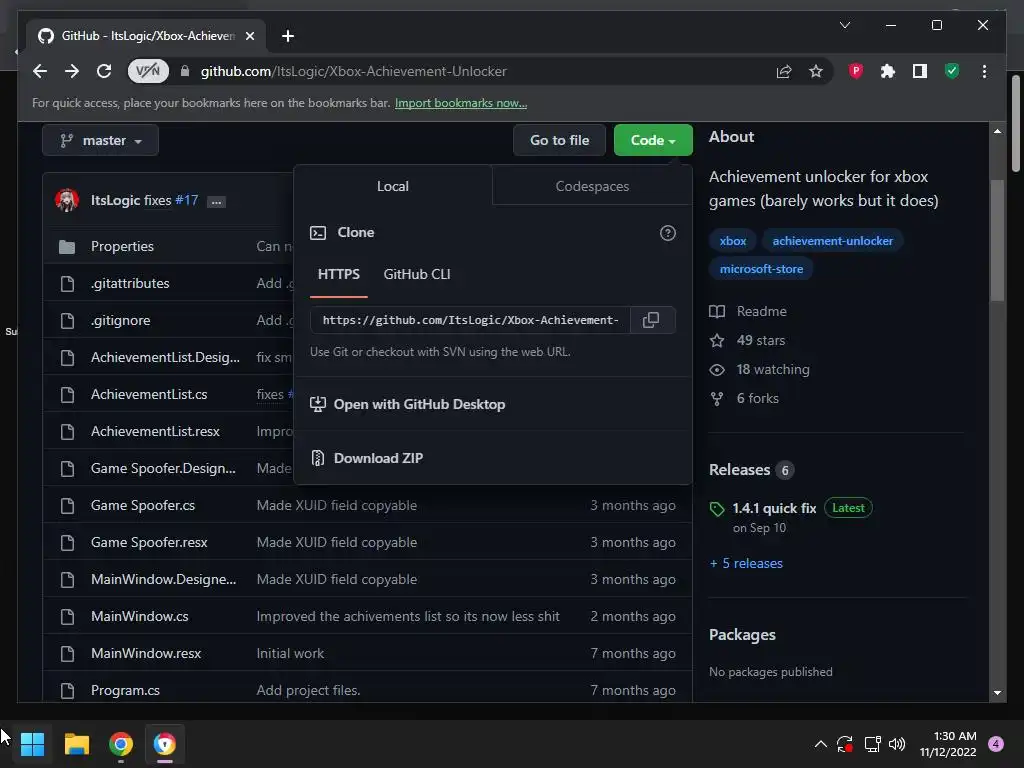Toggle the VPN badge in address bar

[148, 71]
